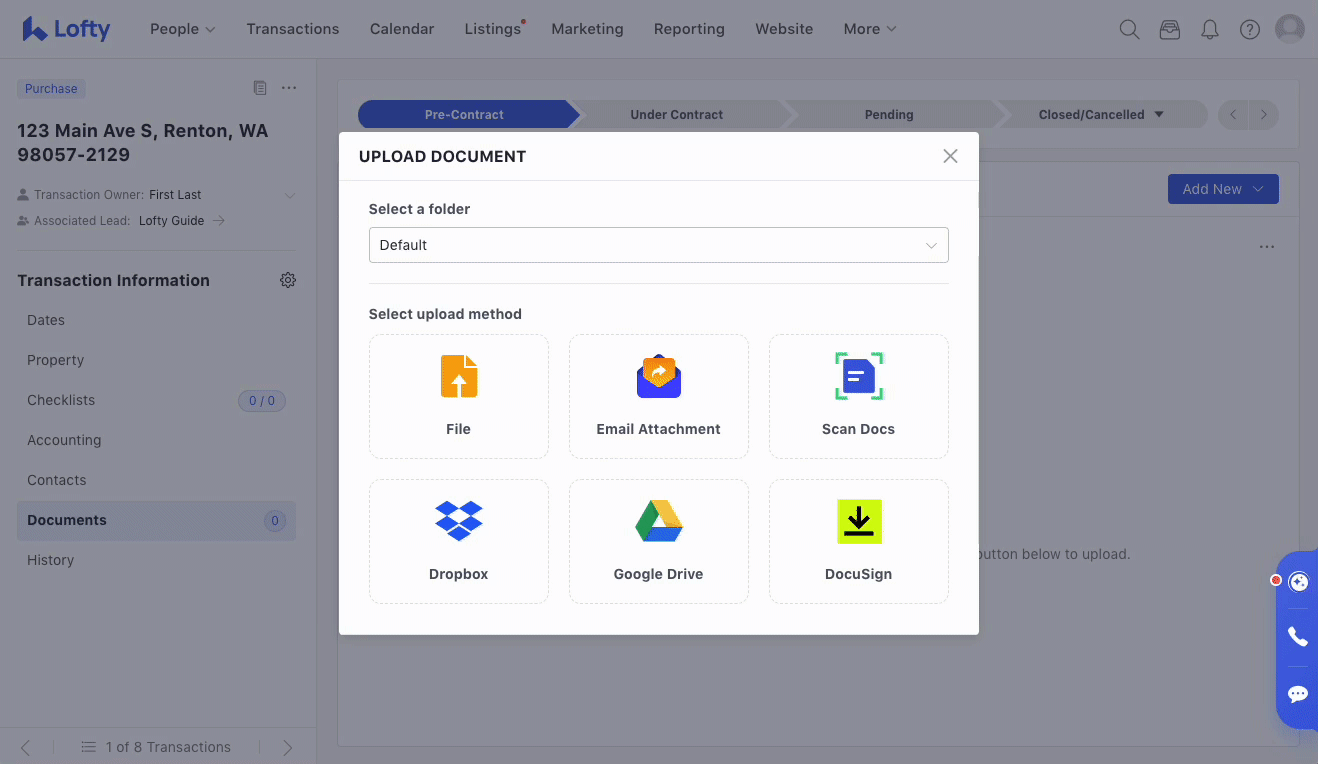Upload from Dropbox

click(x=459, y=541)
